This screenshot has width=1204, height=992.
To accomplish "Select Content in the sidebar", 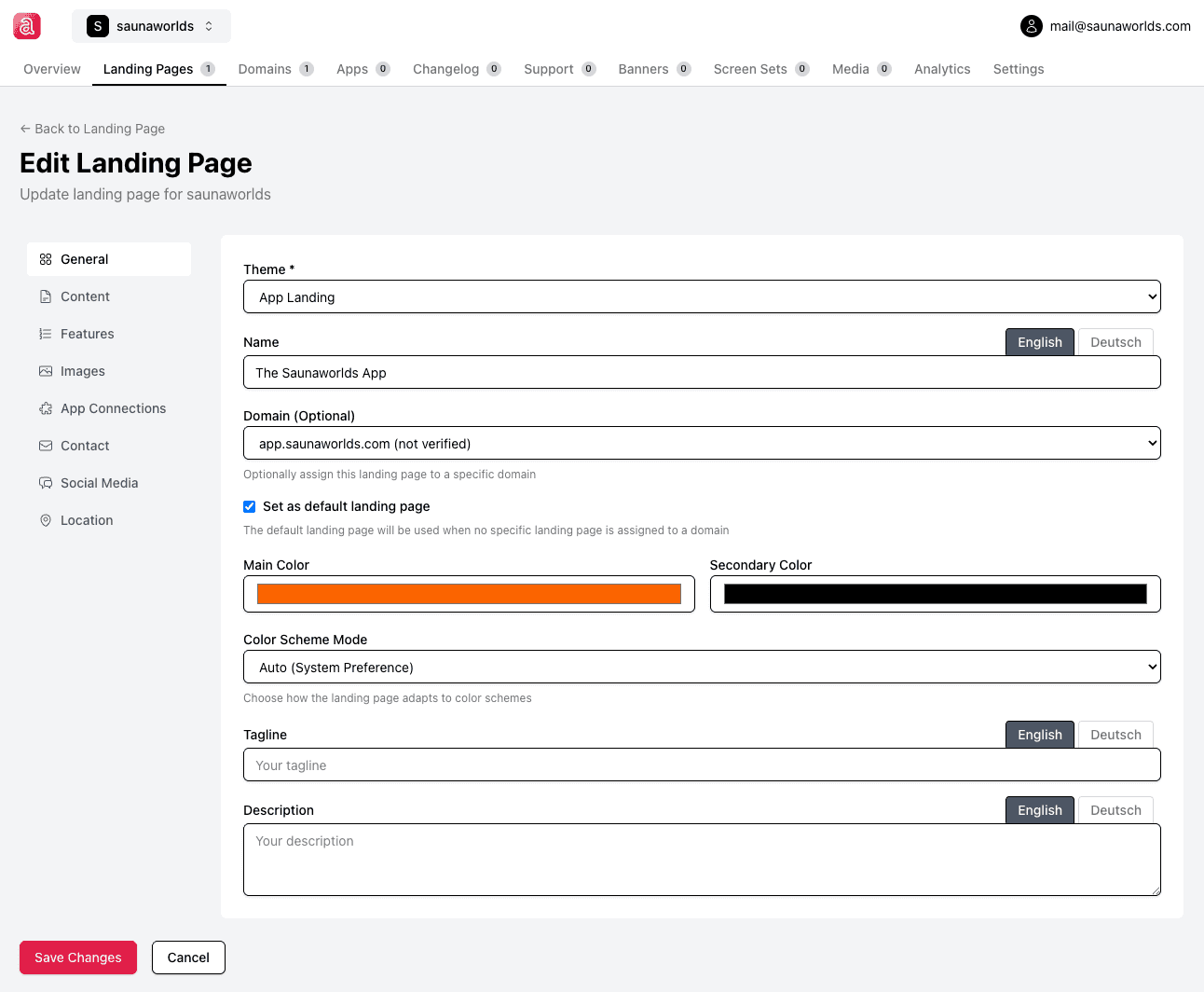I will pos(109,296).
